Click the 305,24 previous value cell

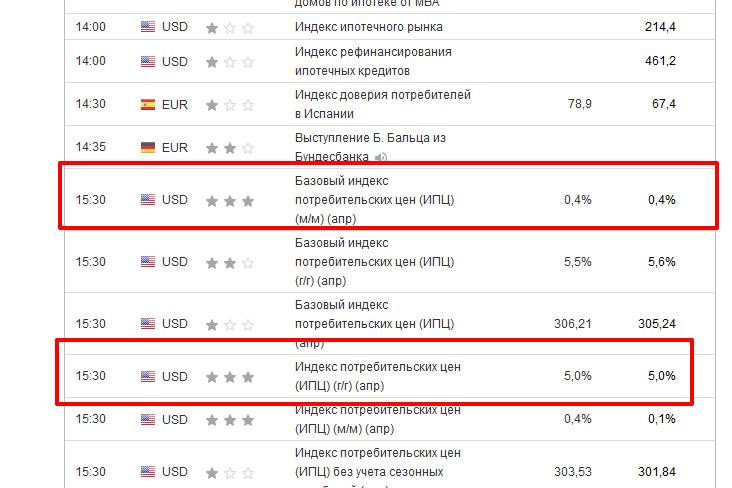click(x=656, y=324)
